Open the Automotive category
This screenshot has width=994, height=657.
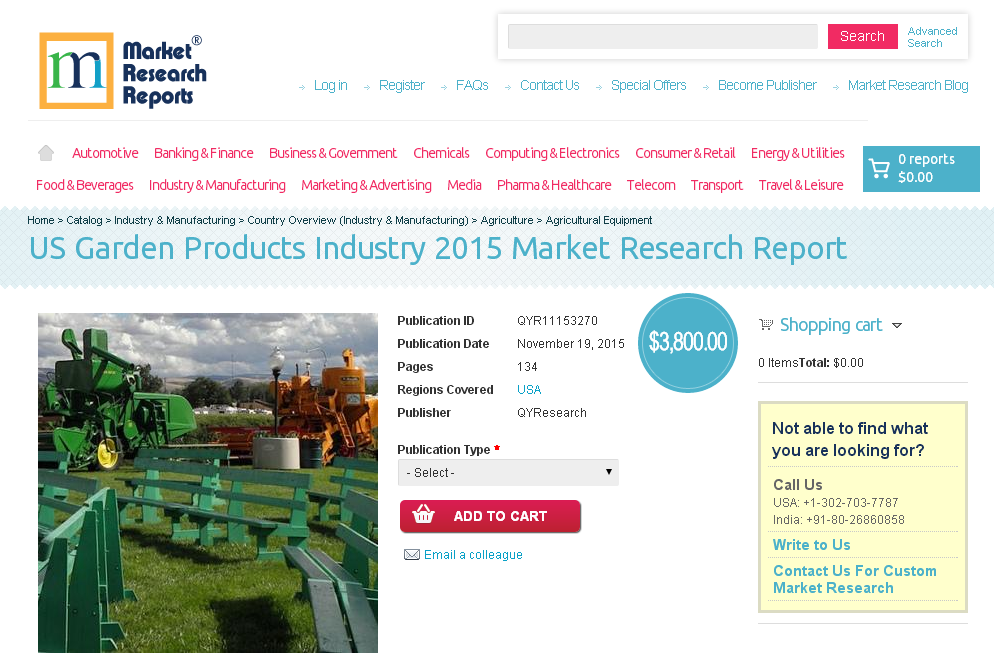point(104,153)
